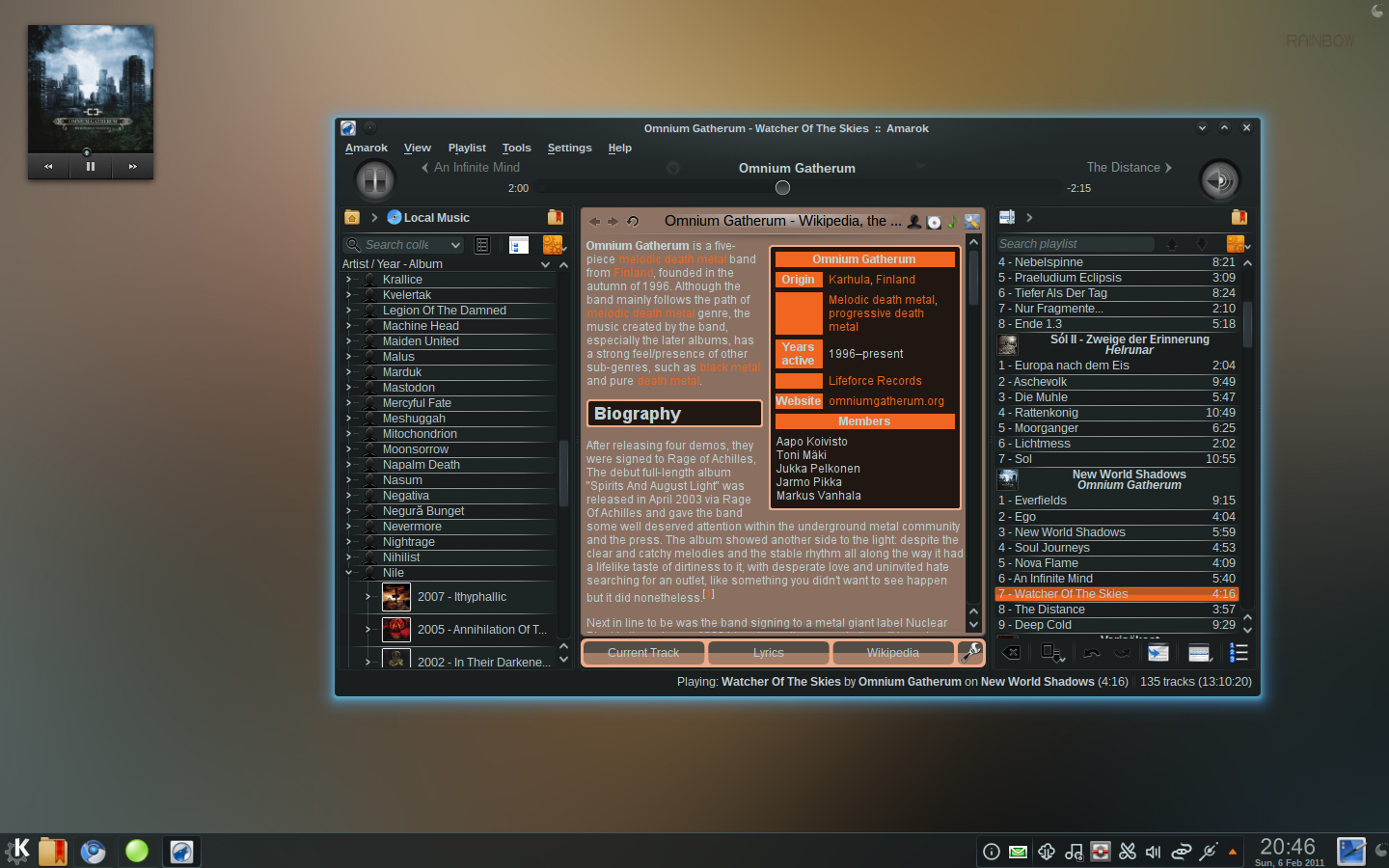This screenshot has height=868, width=1389.
Task: Open the collection home folder icon
Action: click(x=352, y=218)
